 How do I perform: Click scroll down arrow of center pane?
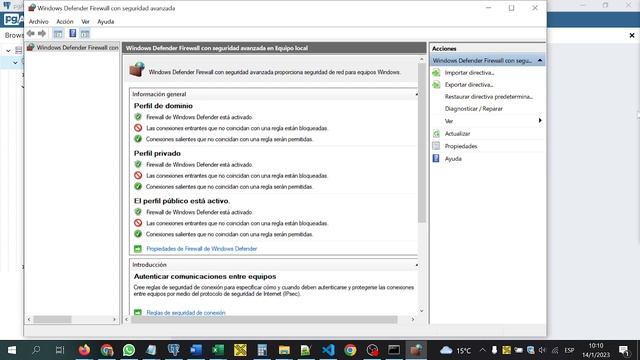click(x=422, y=311)
